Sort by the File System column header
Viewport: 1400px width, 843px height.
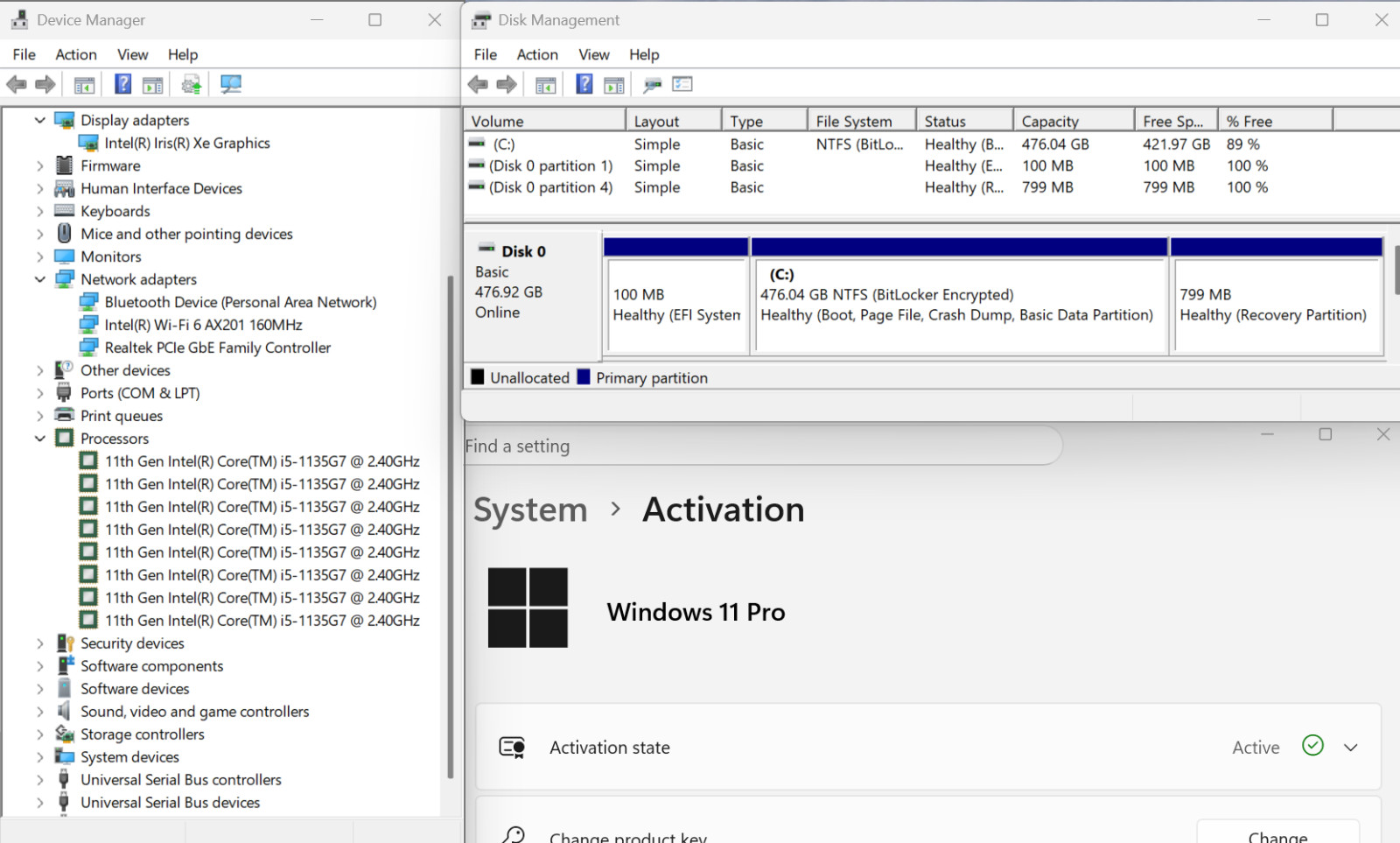862,121
